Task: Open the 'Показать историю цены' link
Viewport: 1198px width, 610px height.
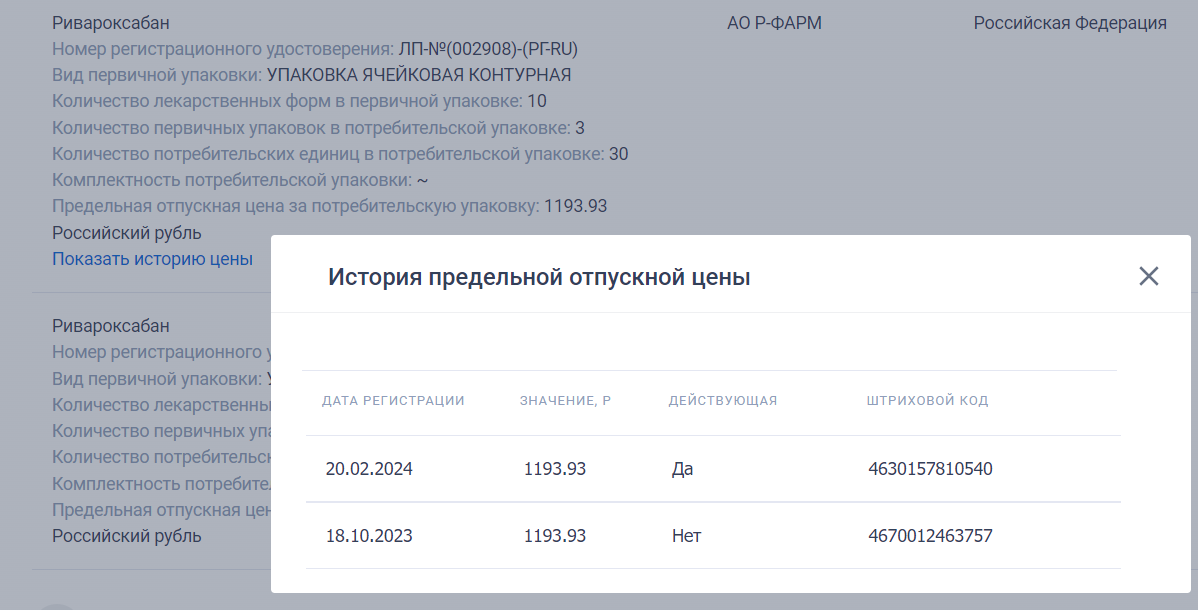Action: pos(152,259)
